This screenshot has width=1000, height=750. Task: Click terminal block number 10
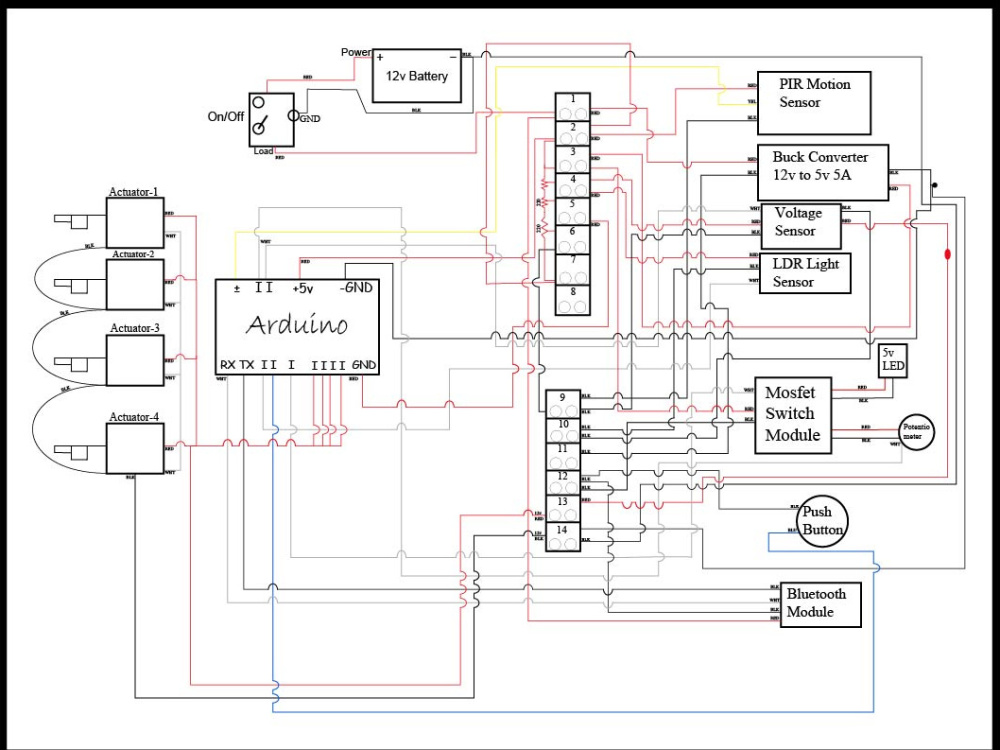click(563, 430)
